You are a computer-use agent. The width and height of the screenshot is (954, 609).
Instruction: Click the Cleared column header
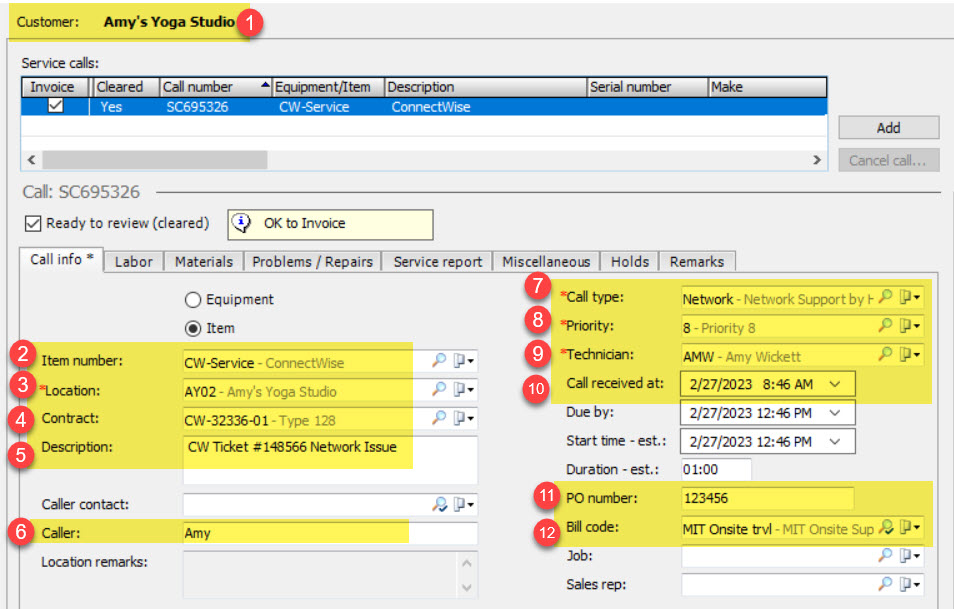click(x=125, y=87)
